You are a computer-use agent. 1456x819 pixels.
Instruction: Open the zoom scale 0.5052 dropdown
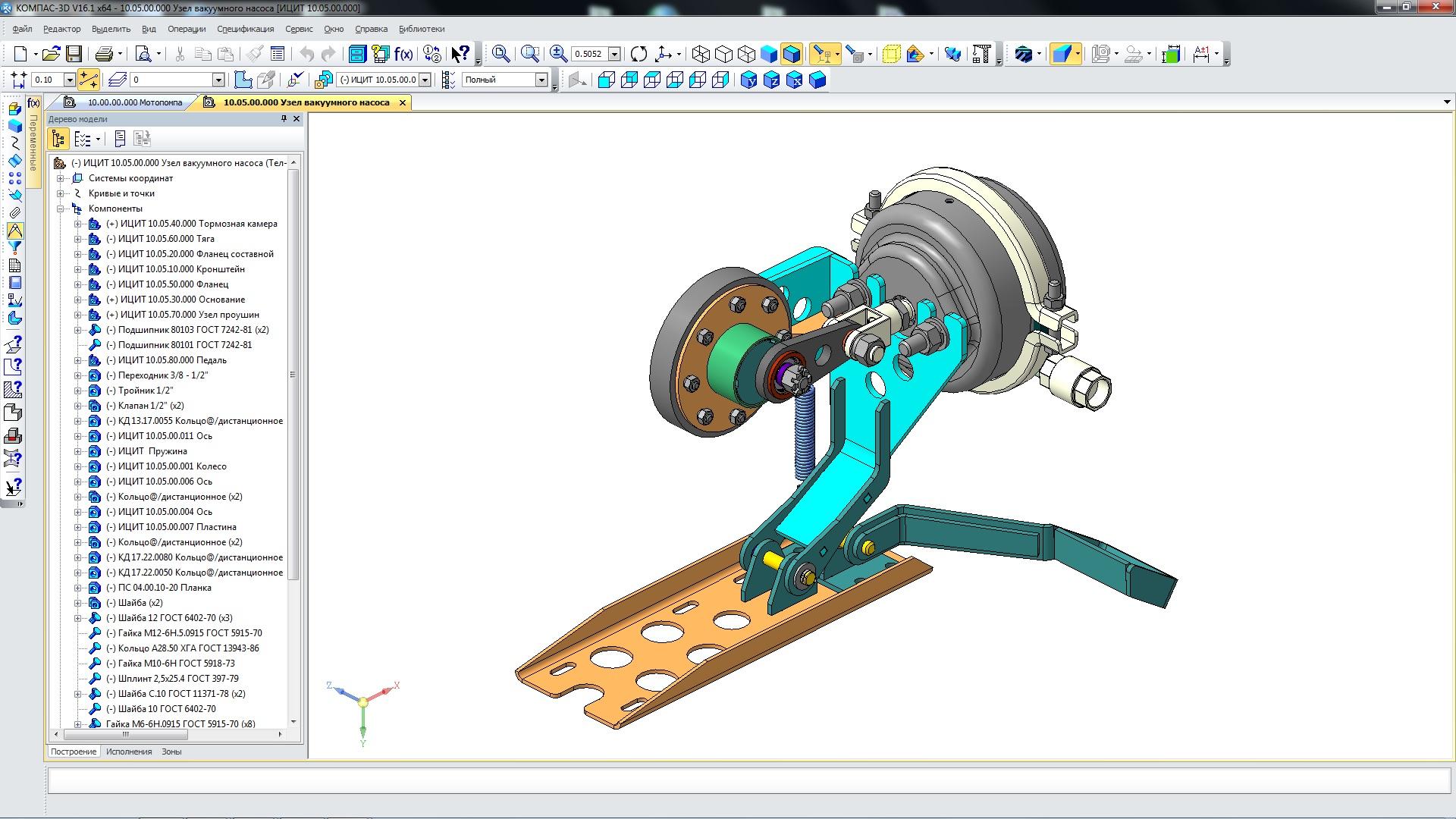pyautogui.click(x=615, y=54)
